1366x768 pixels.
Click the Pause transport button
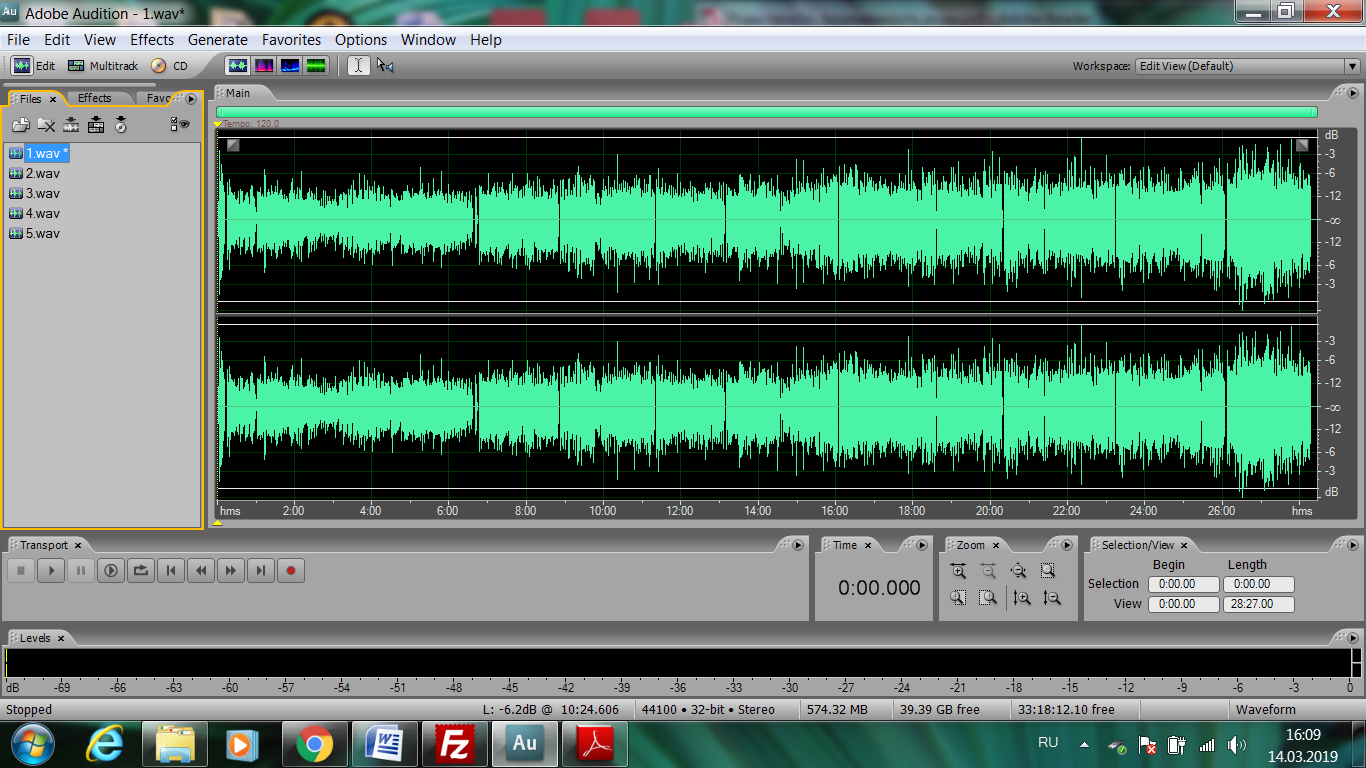tap(81, 571)
